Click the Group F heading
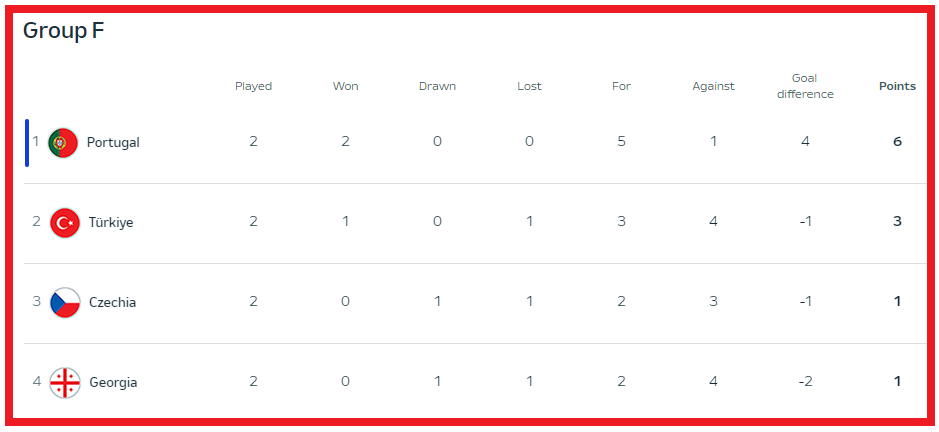 coord(64,31)
